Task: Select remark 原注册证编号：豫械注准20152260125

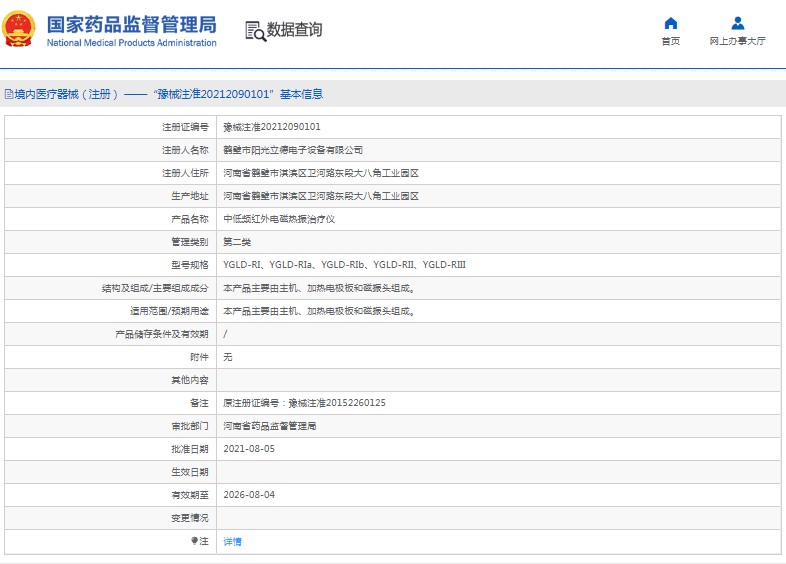Action: [x=304, y=403]
